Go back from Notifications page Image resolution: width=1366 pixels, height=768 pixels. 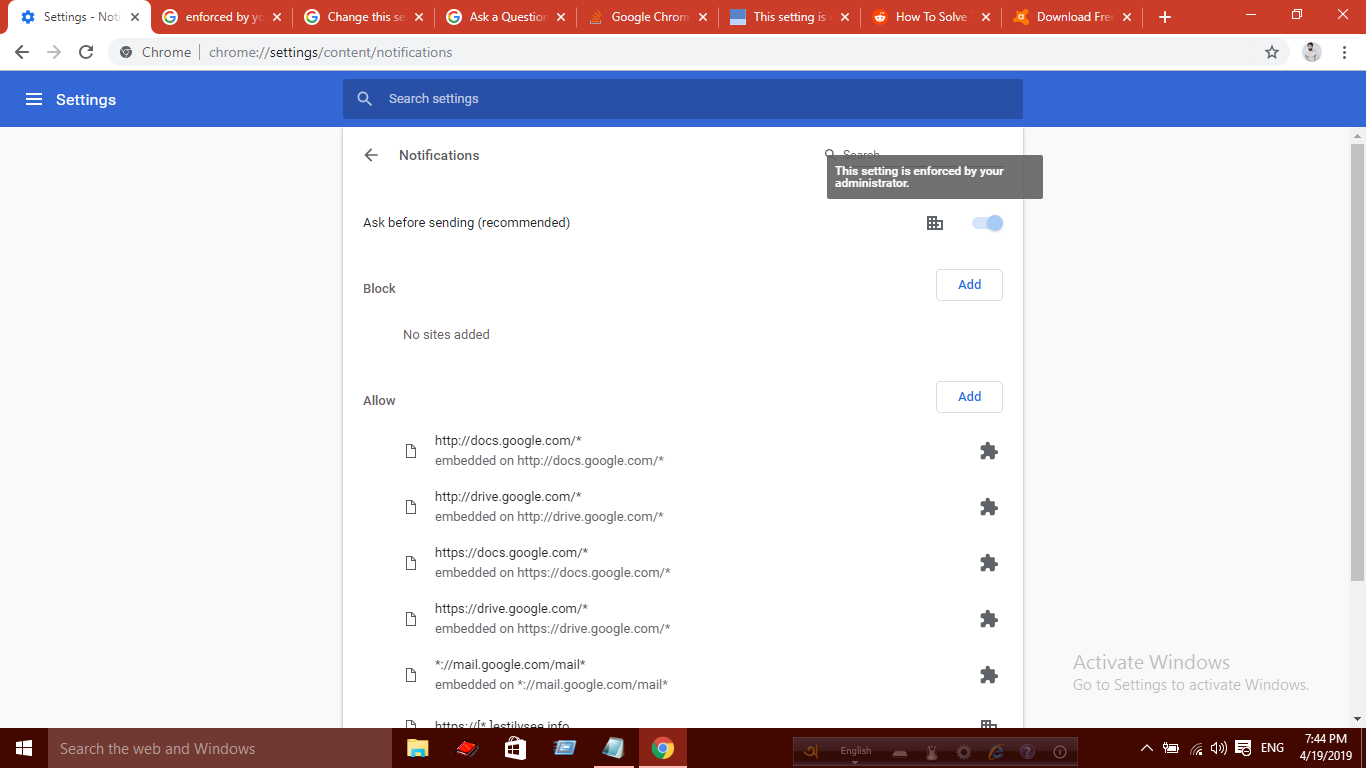pos(371,155)
